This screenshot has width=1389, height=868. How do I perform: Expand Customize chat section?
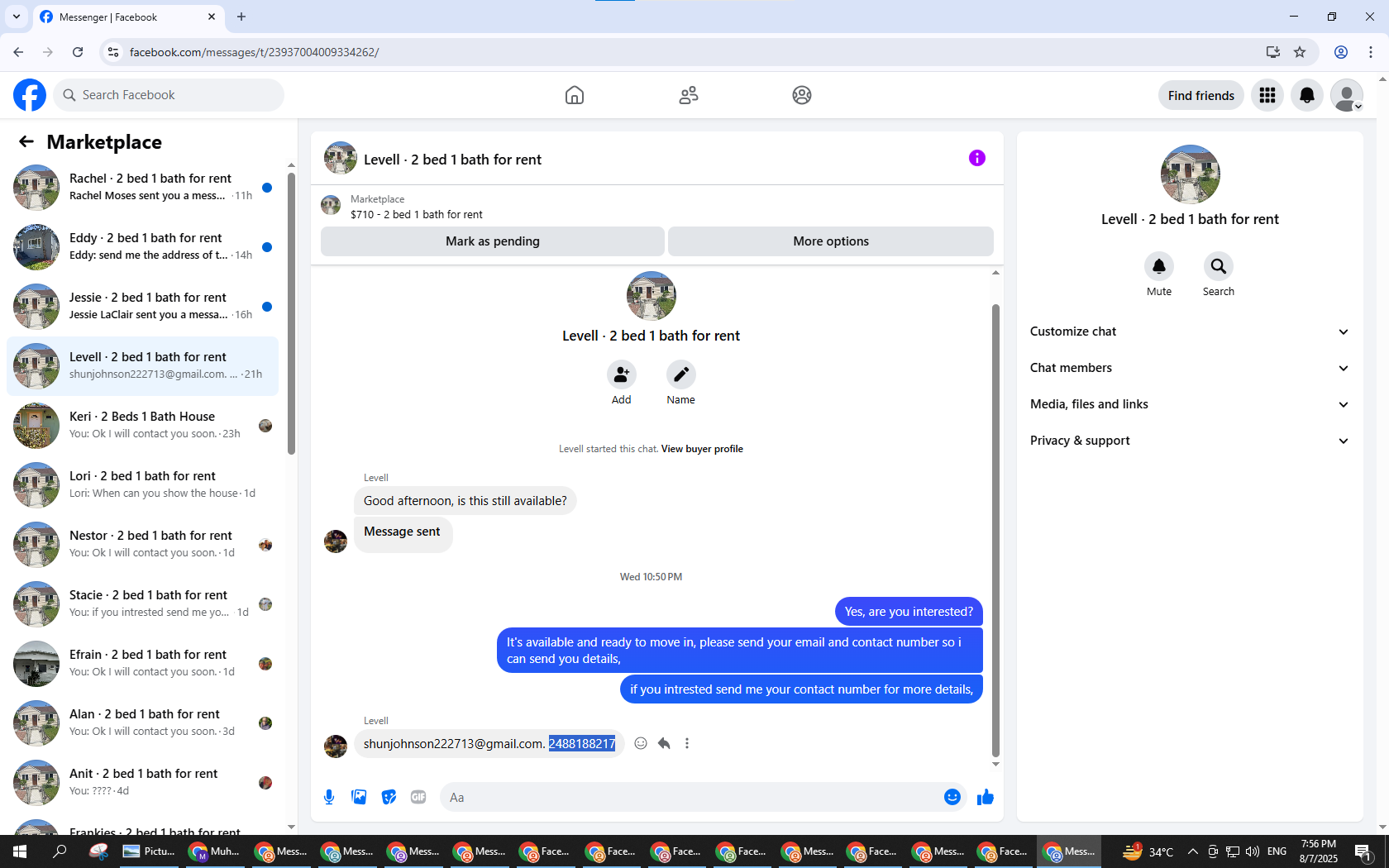coord(1190,331)
